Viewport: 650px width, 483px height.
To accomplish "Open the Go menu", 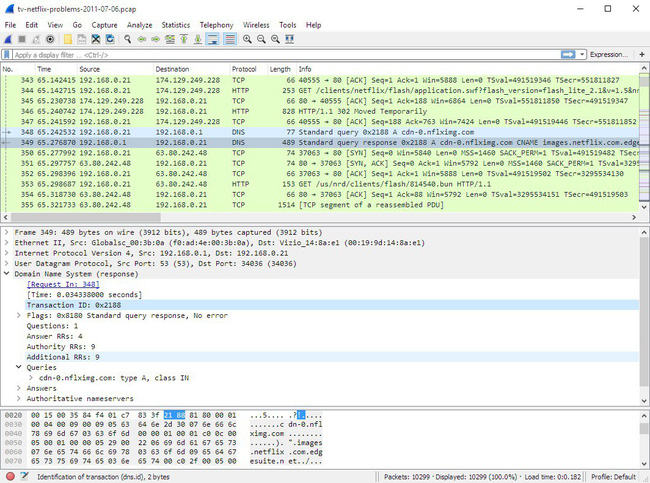I will pos(77,25).
